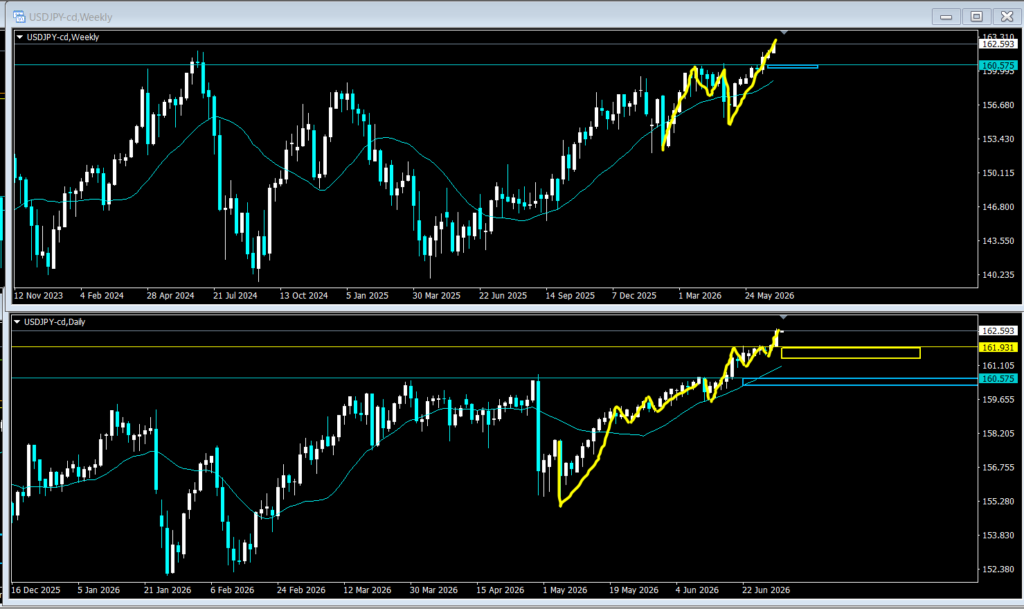Click the chart shift marker on Daily chart
This screenshot has width=1024, height=609.
tap(783, 317)
